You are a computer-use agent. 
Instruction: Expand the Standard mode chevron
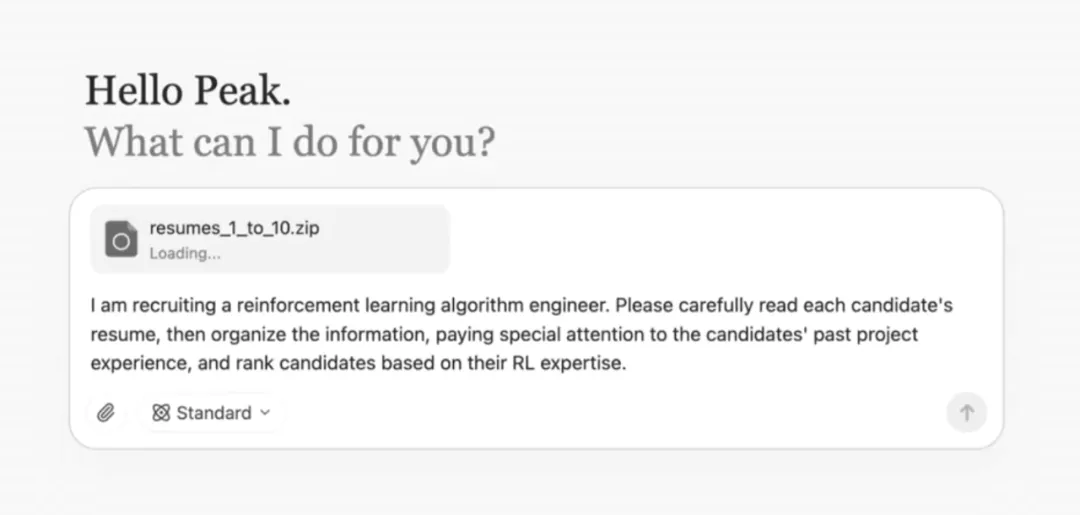(265, 412)
